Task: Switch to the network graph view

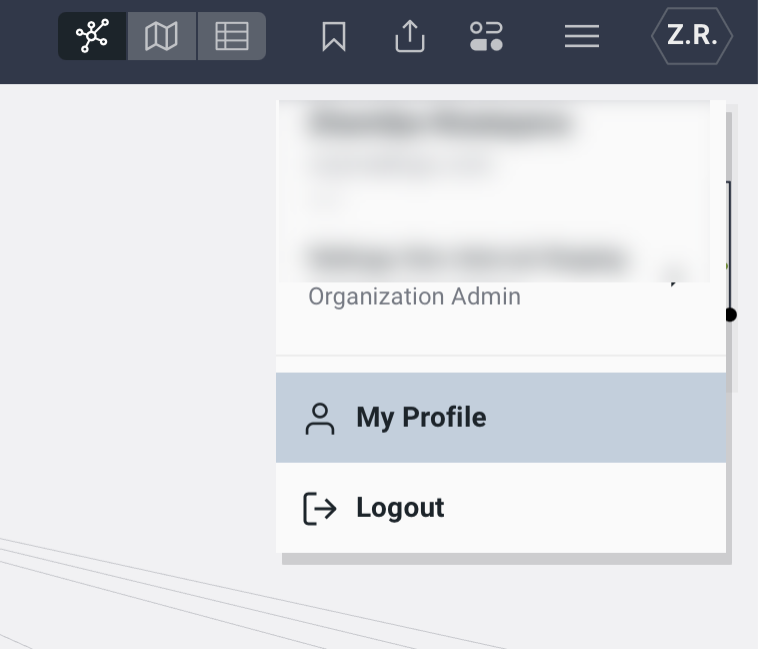Action: click(92, 37)
